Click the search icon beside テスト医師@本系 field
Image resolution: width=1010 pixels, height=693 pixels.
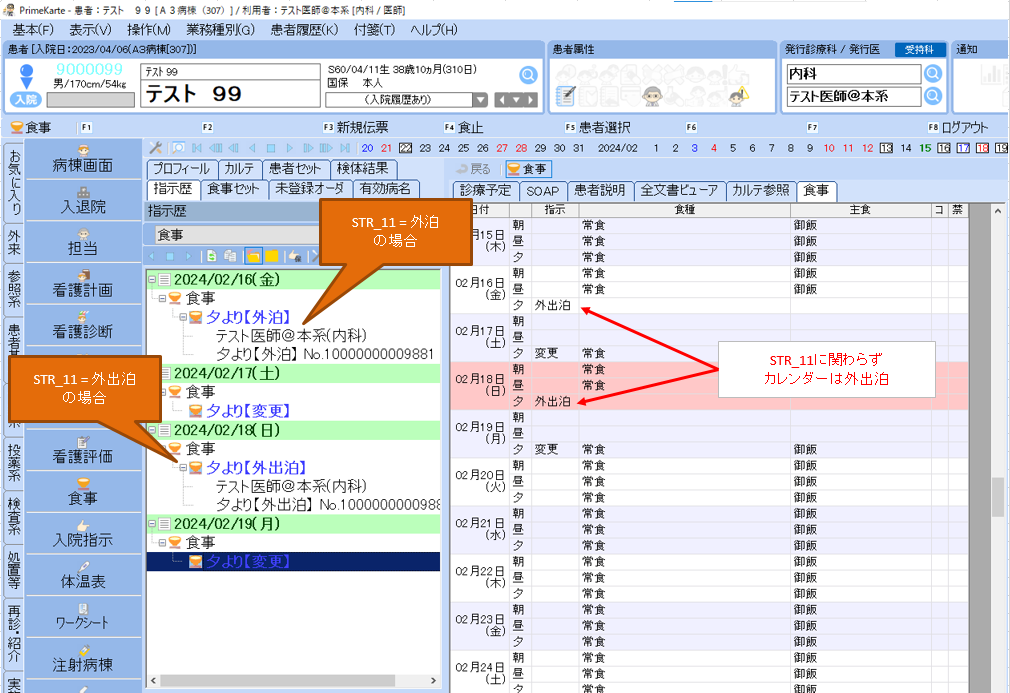933,97
